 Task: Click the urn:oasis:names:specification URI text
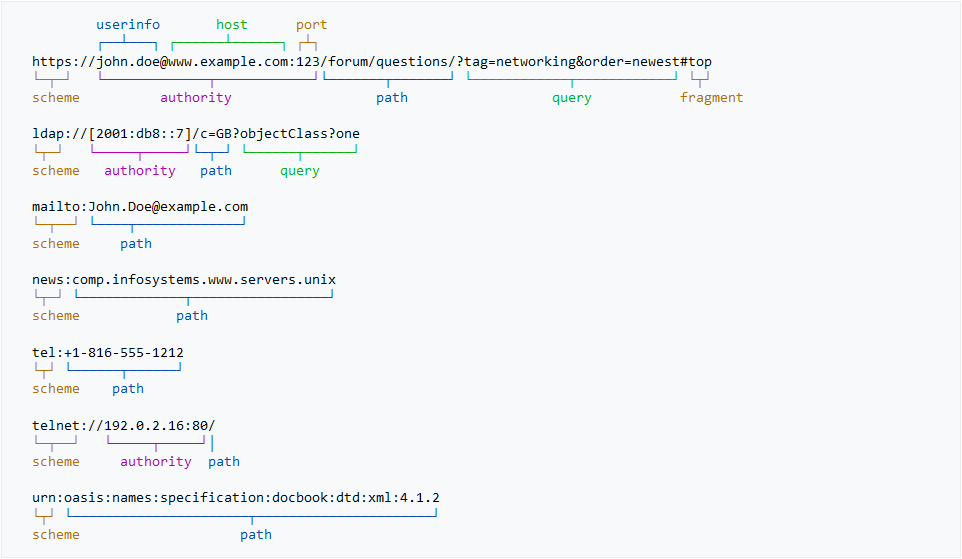236,498
